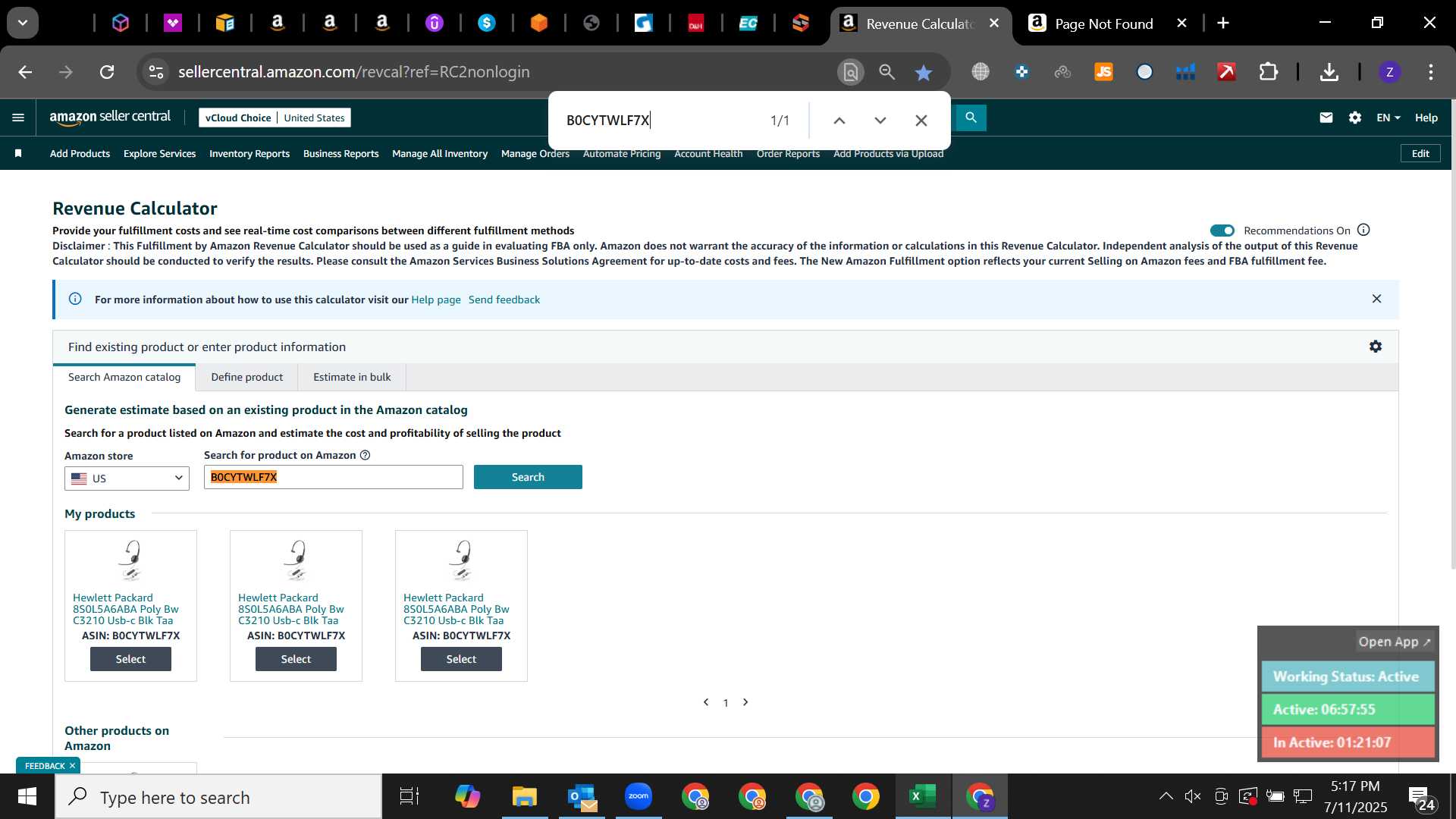This screenshot has width=1456, height=819.
Task: Go to next products page arrow
Action: click(x=745, y=702)
